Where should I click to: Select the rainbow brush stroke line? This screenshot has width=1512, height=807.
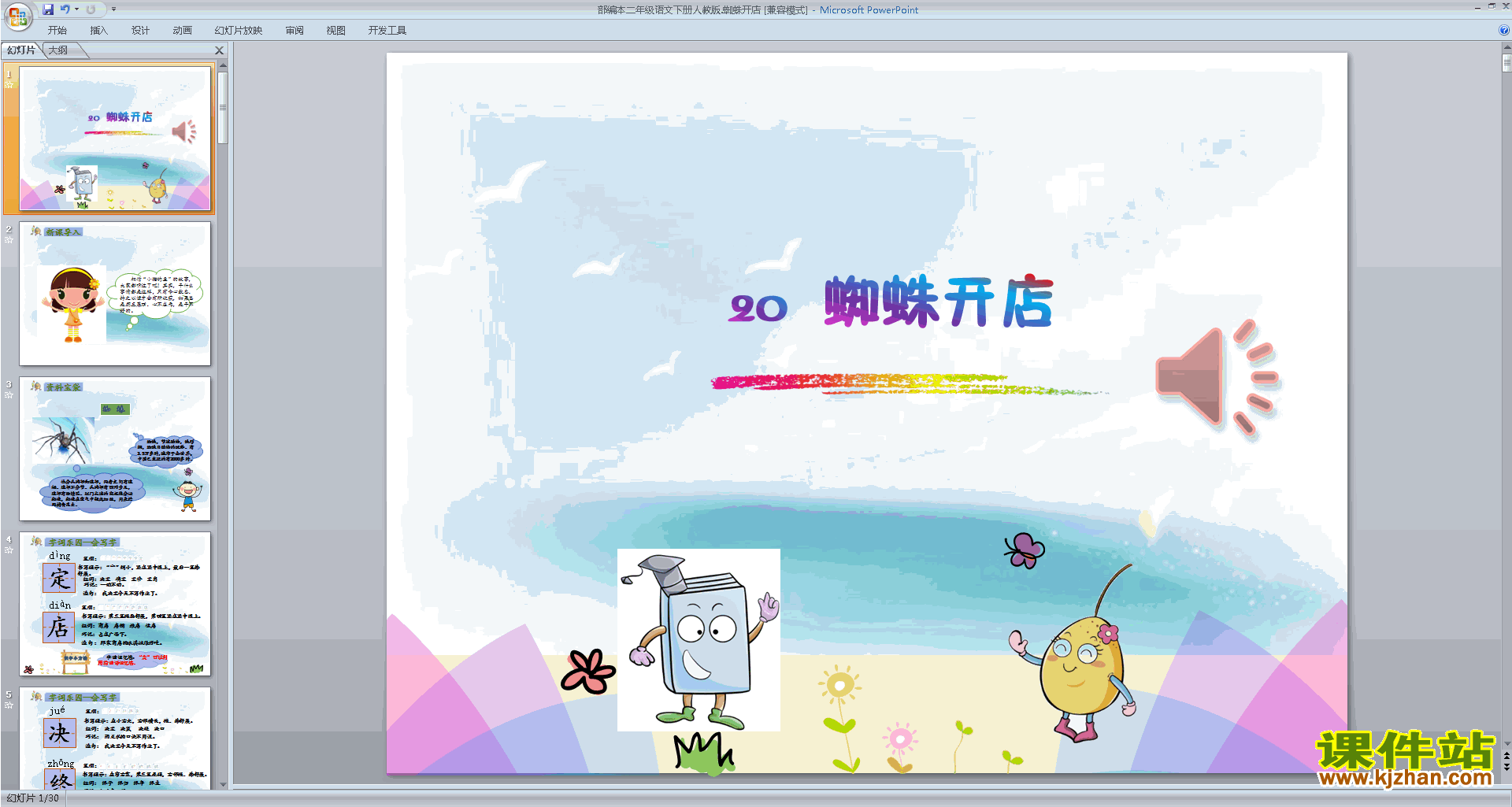point(910,383)
